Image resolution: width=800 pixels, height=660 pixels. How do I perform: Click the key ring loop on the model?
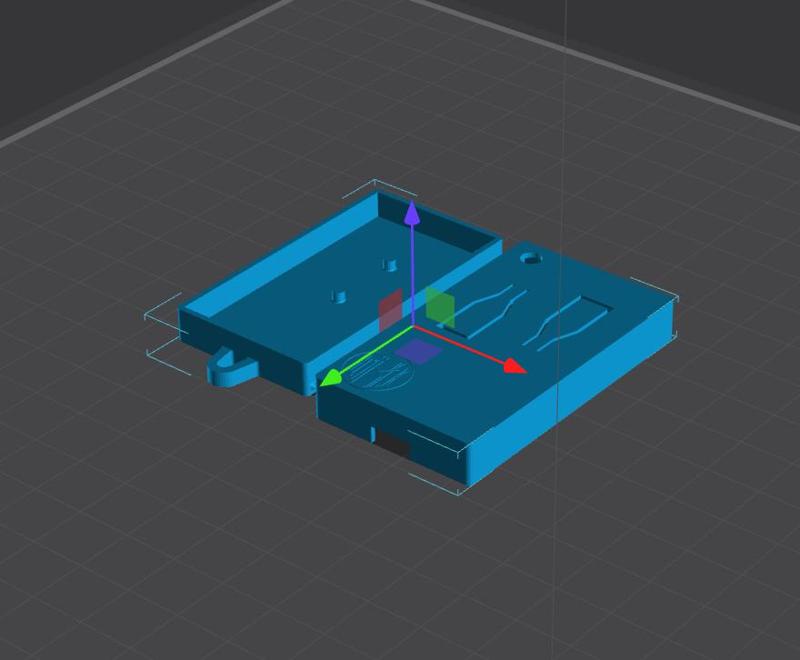(231, 367)
